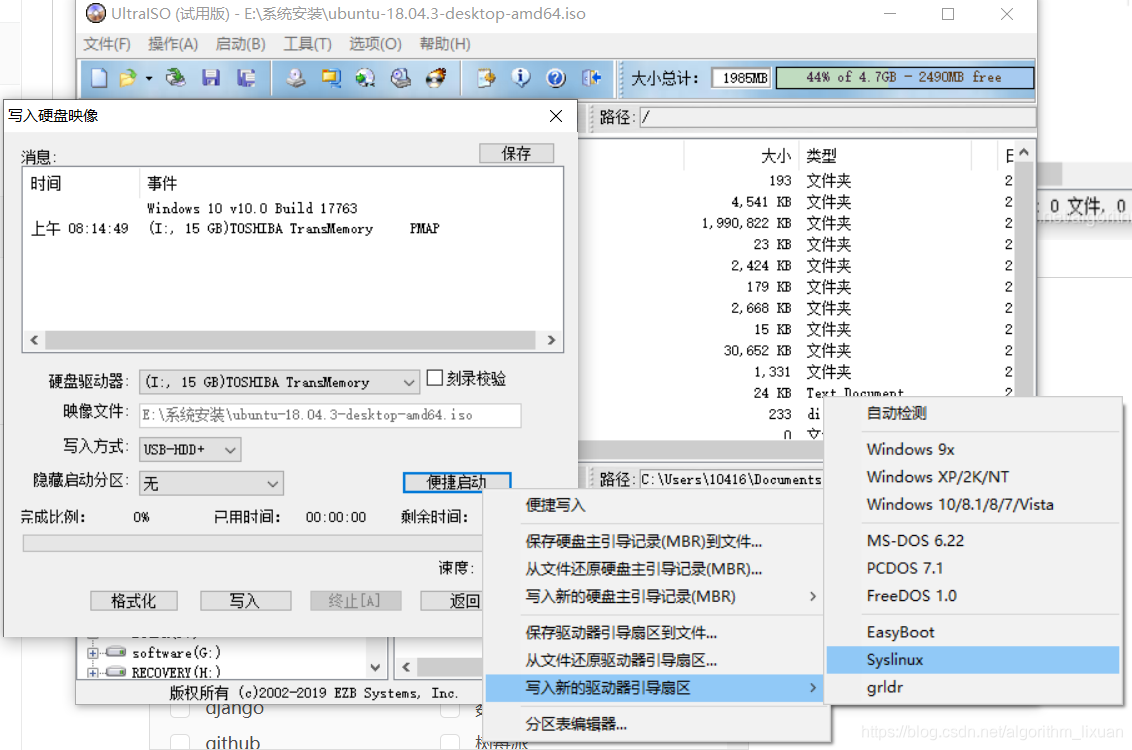The height and width of the screenshot is (750, 1132).
Task: Click the Make CD/DVD image drive icon
Action: coord(295,78)
